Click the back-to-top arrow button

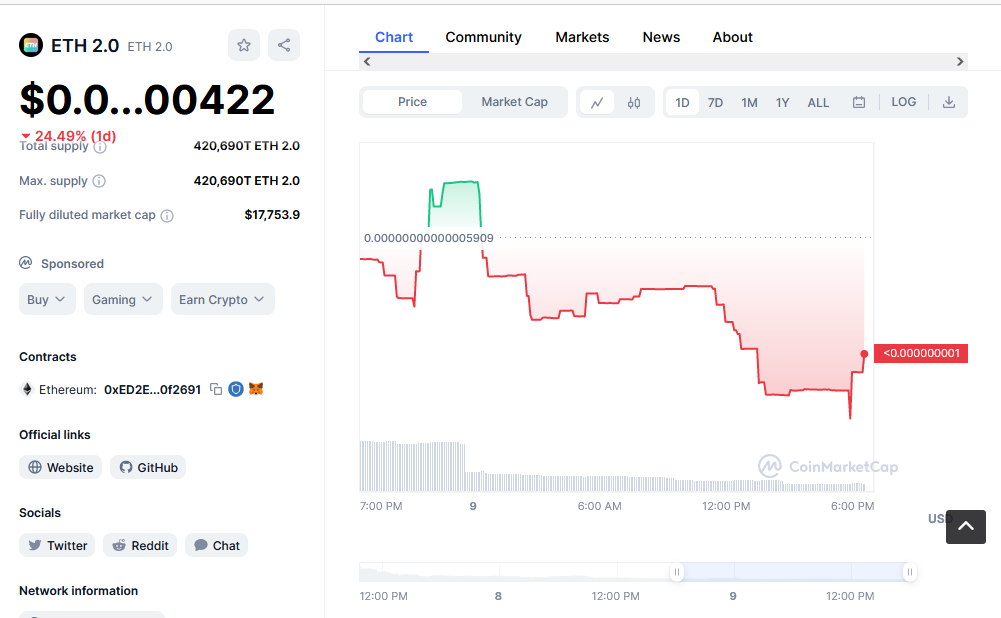click(x=966, y=527)
